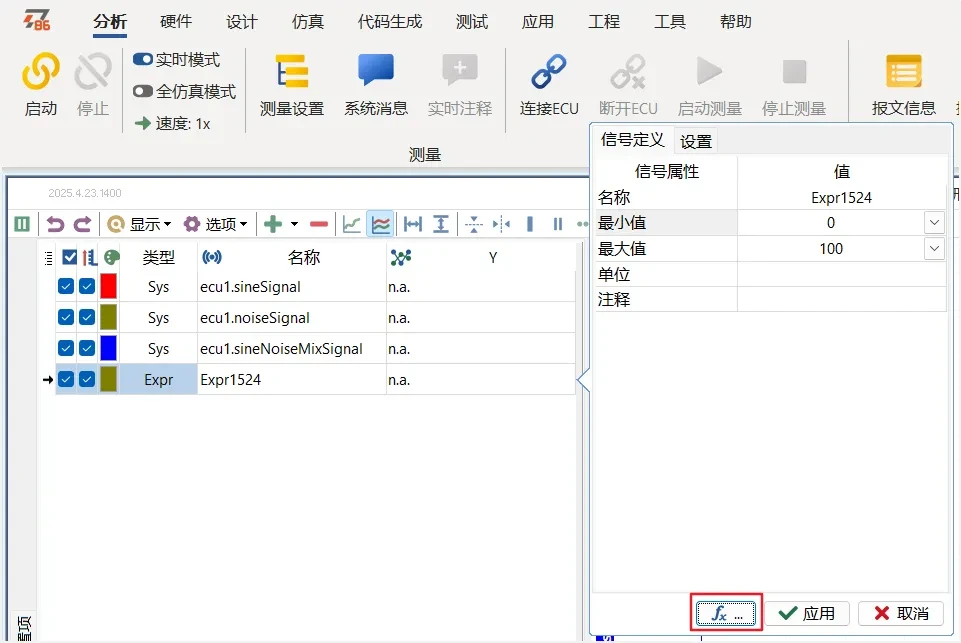The height and width of the screenshot is (643, 961).
Task: Click the 启动 start icon
Action: [41, 73]
